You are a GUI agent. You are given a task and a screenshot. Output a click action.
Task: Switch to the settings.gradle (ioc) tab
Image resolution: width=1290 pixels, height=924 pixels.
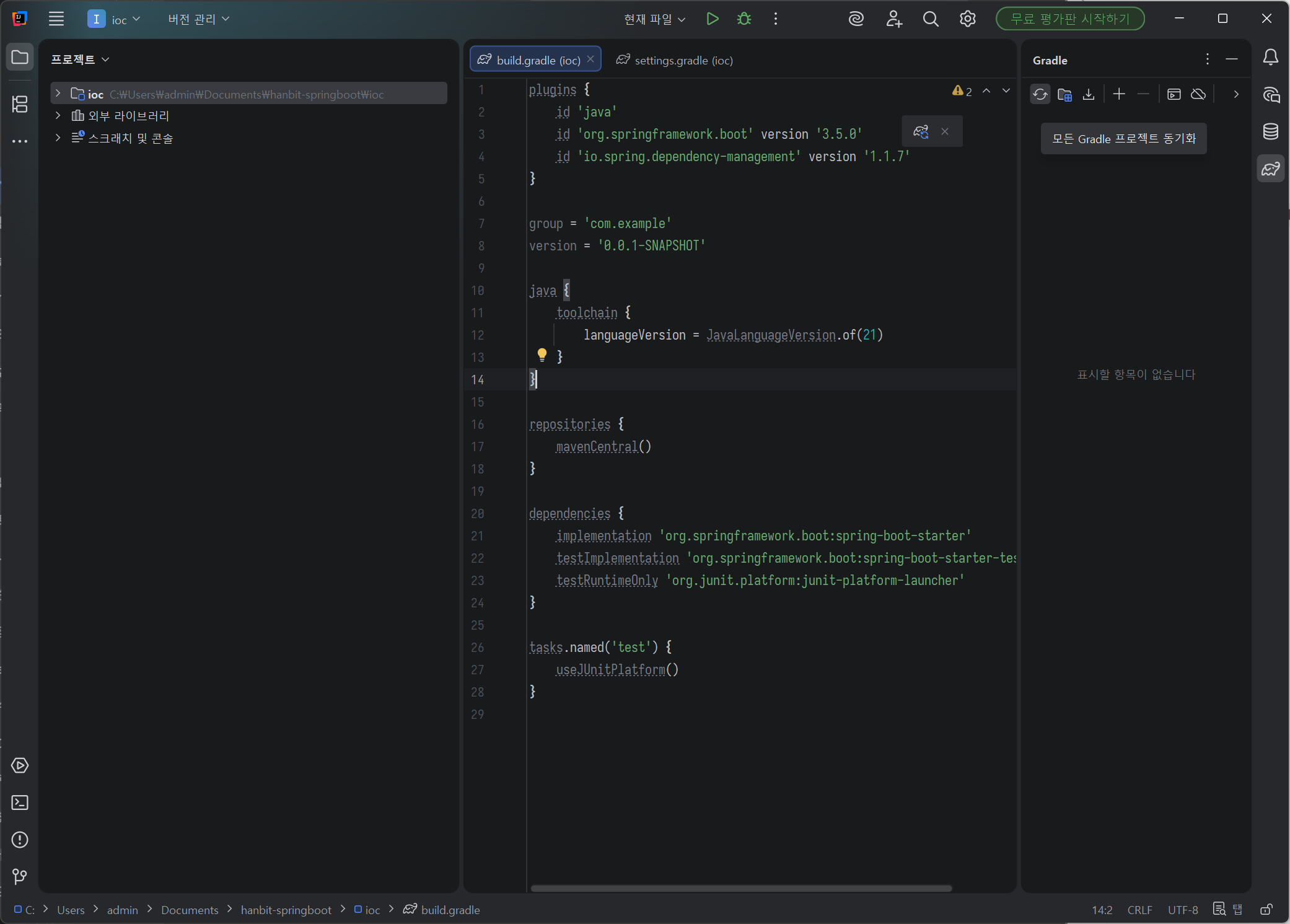pos(675,60)
